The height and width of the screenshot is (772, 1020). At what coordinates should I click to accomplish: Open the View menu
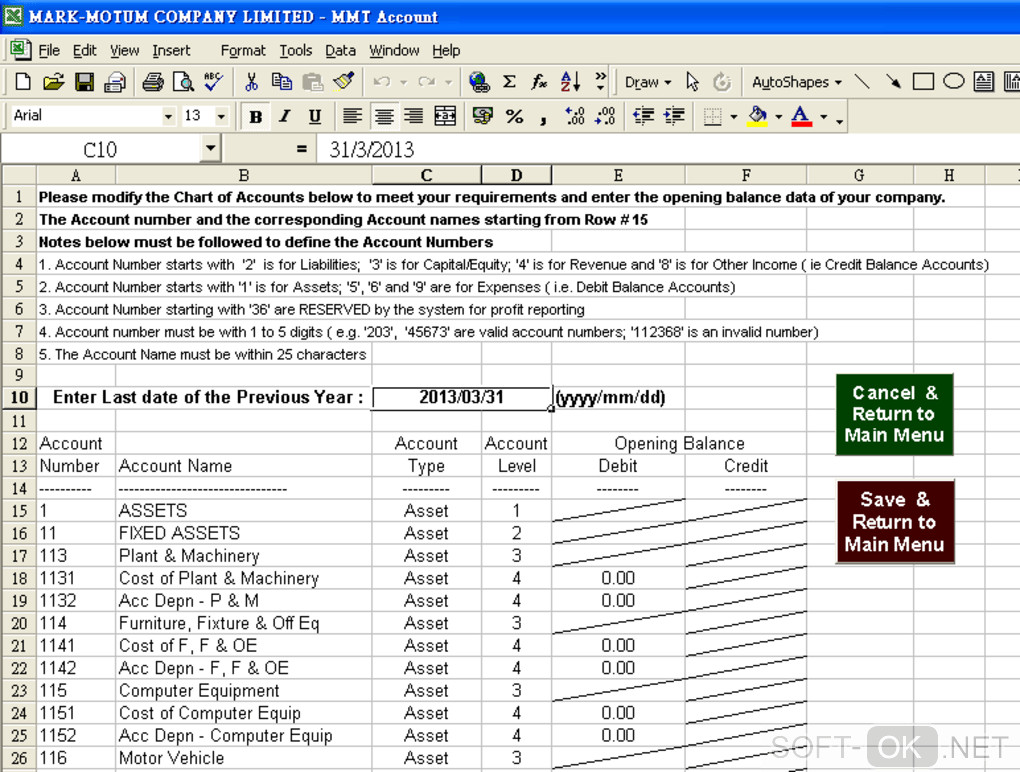(124, 50)
